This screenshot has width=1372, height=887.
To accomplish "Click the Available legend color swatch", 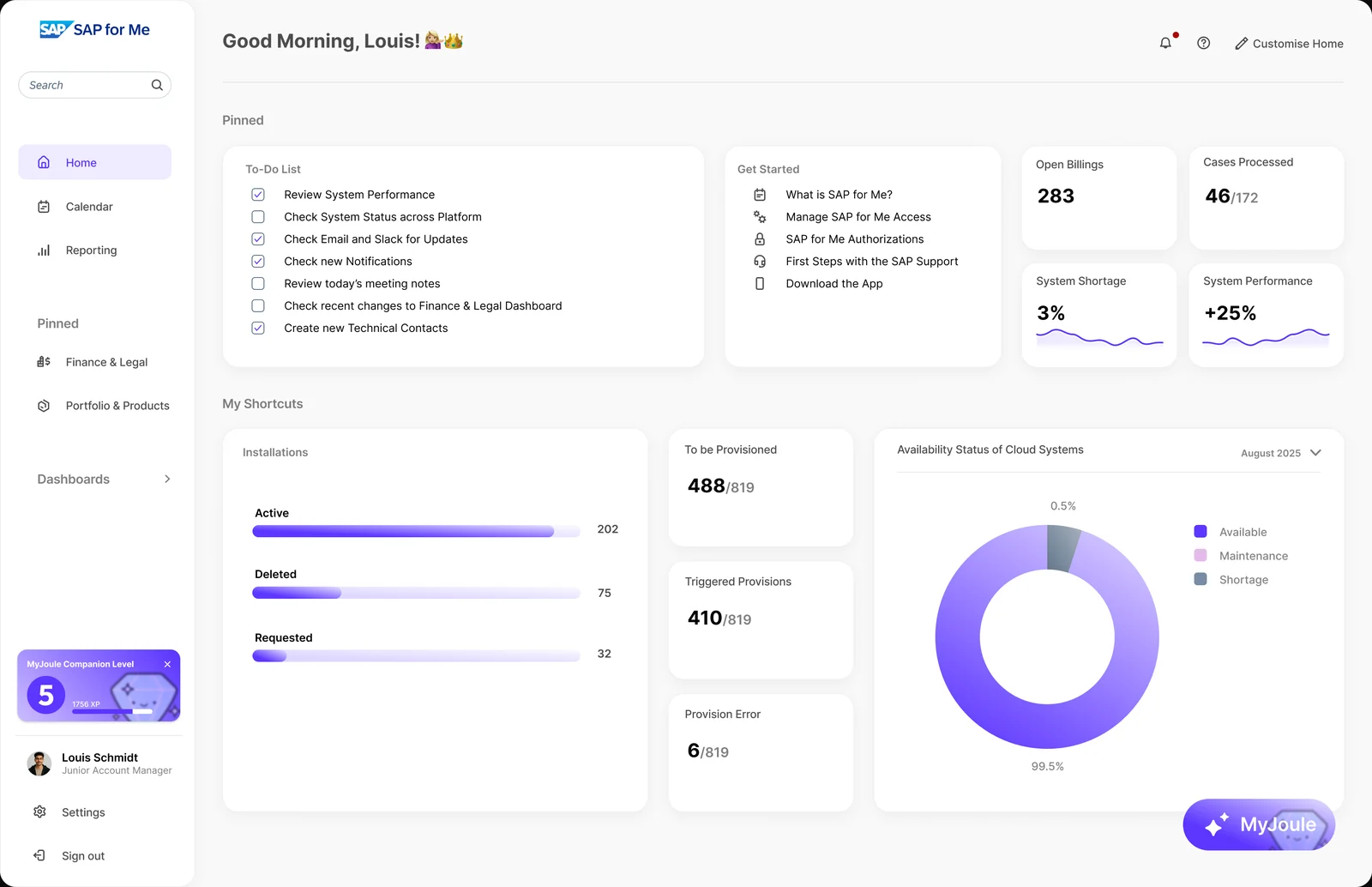I will tap(1200, 532).
